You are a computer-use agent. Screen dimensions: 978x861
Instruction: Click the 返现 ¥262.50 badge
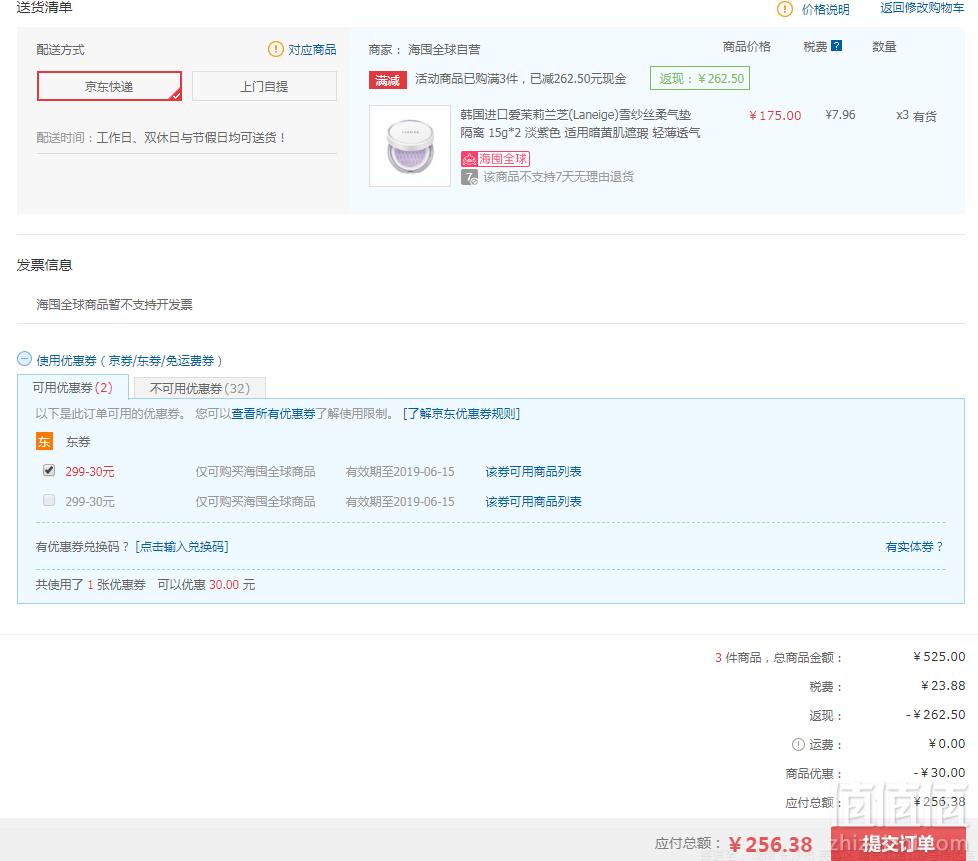coord(700,79)
